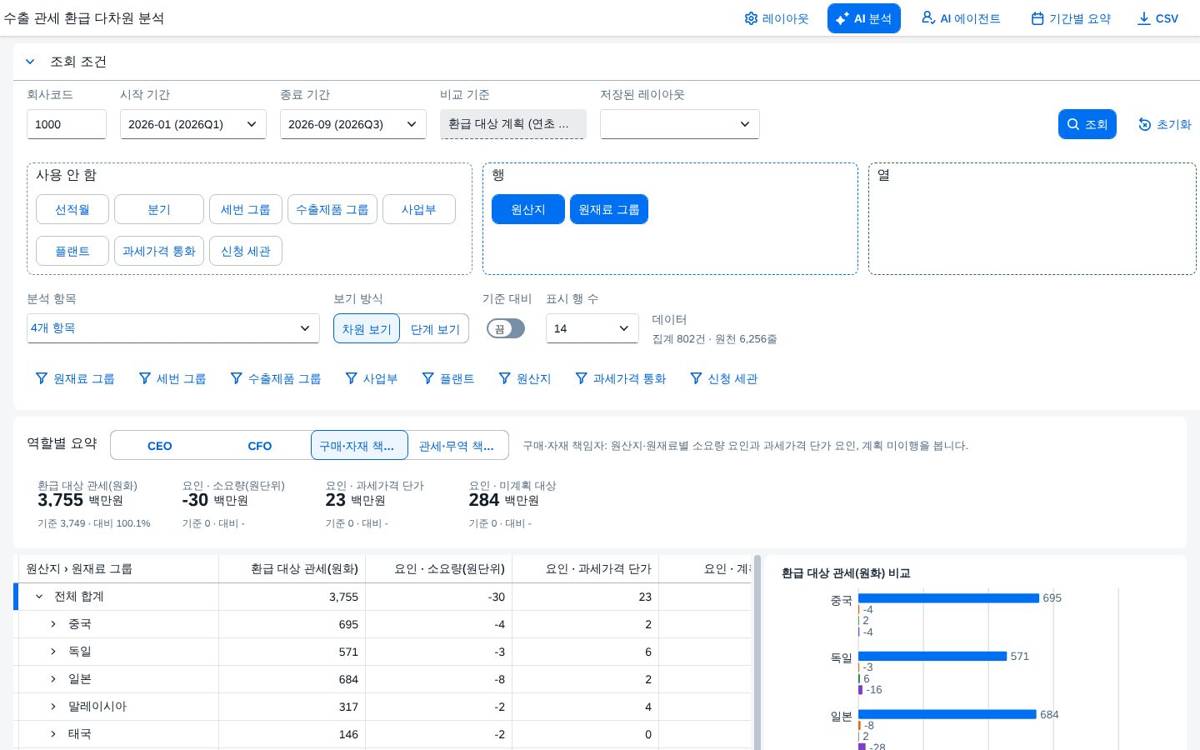Expand the 독일 row in the table
The height and width of the screenshot is (750, 1200).
[x=53, y=652]
